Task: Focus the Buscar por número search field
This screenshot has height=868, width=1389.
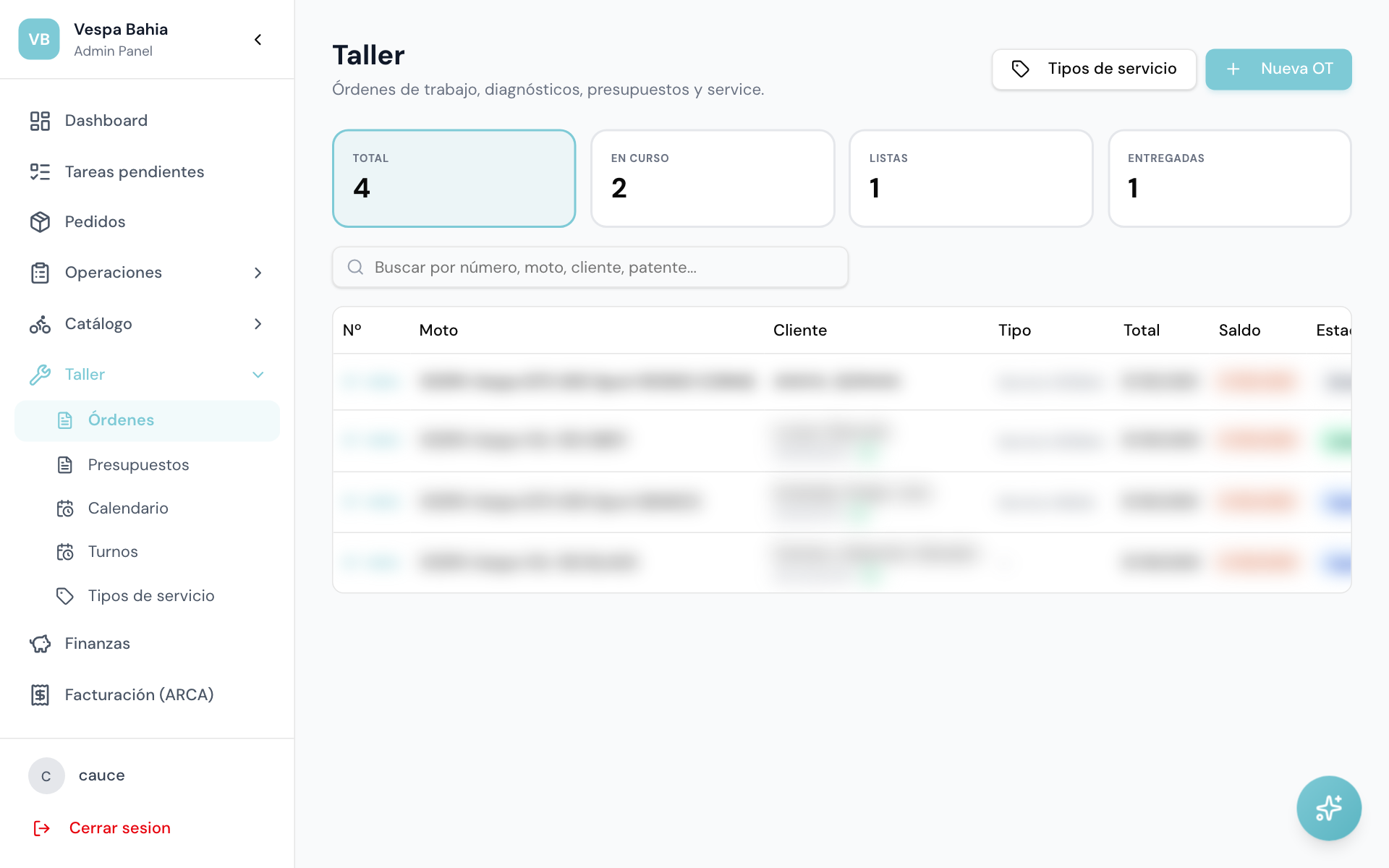Action: click(x=590, y=268)
